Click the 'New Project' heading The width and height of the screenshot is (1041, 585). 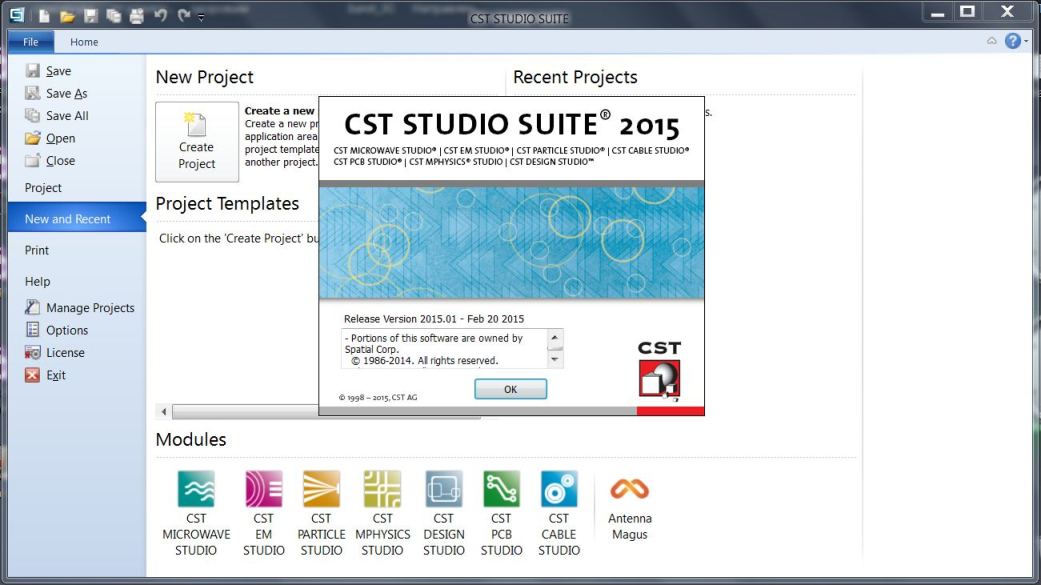point(204,77)
